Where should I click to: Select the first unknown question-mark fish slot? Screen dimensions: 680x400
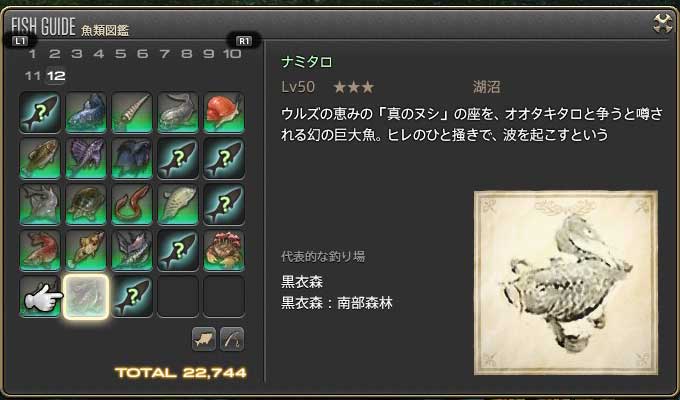pos(40,112)
